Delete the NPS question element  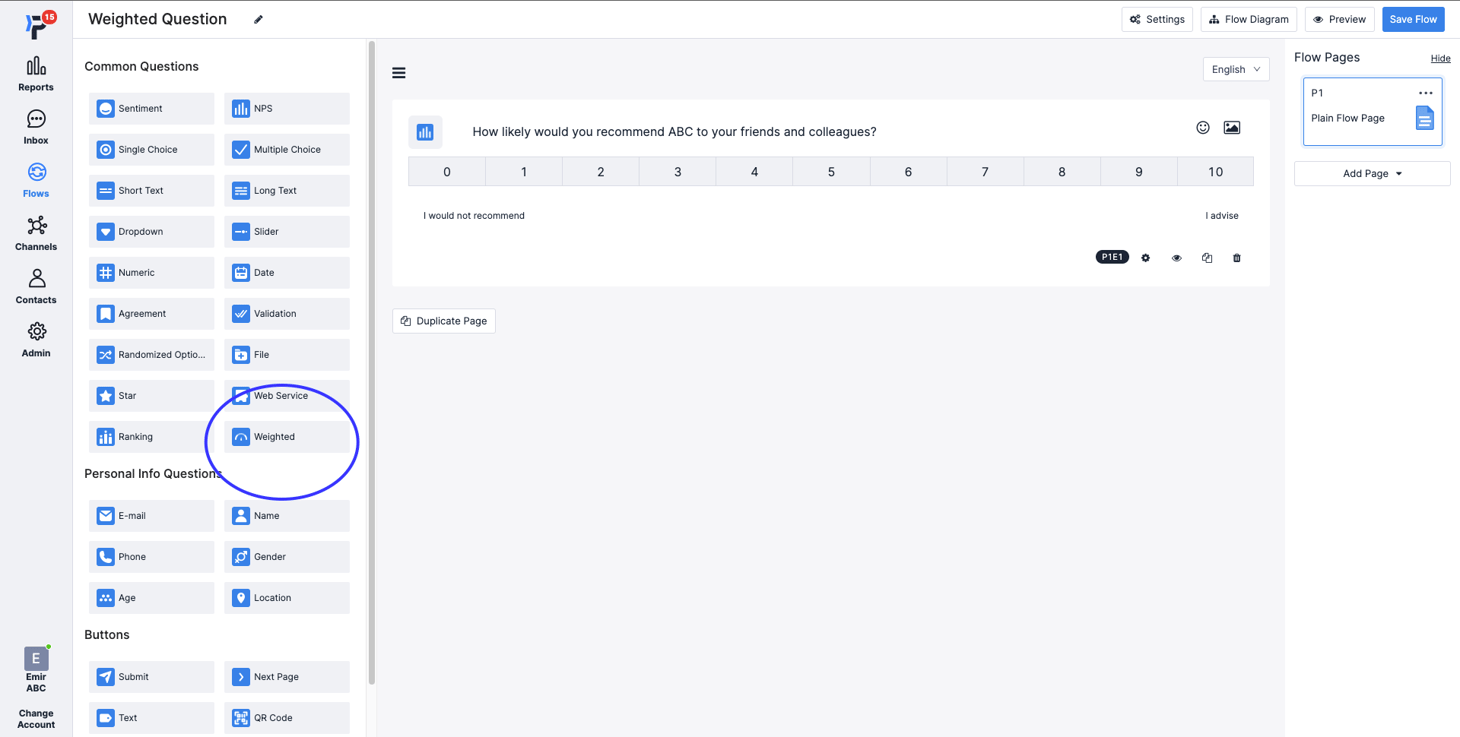tap(1236, 257)
